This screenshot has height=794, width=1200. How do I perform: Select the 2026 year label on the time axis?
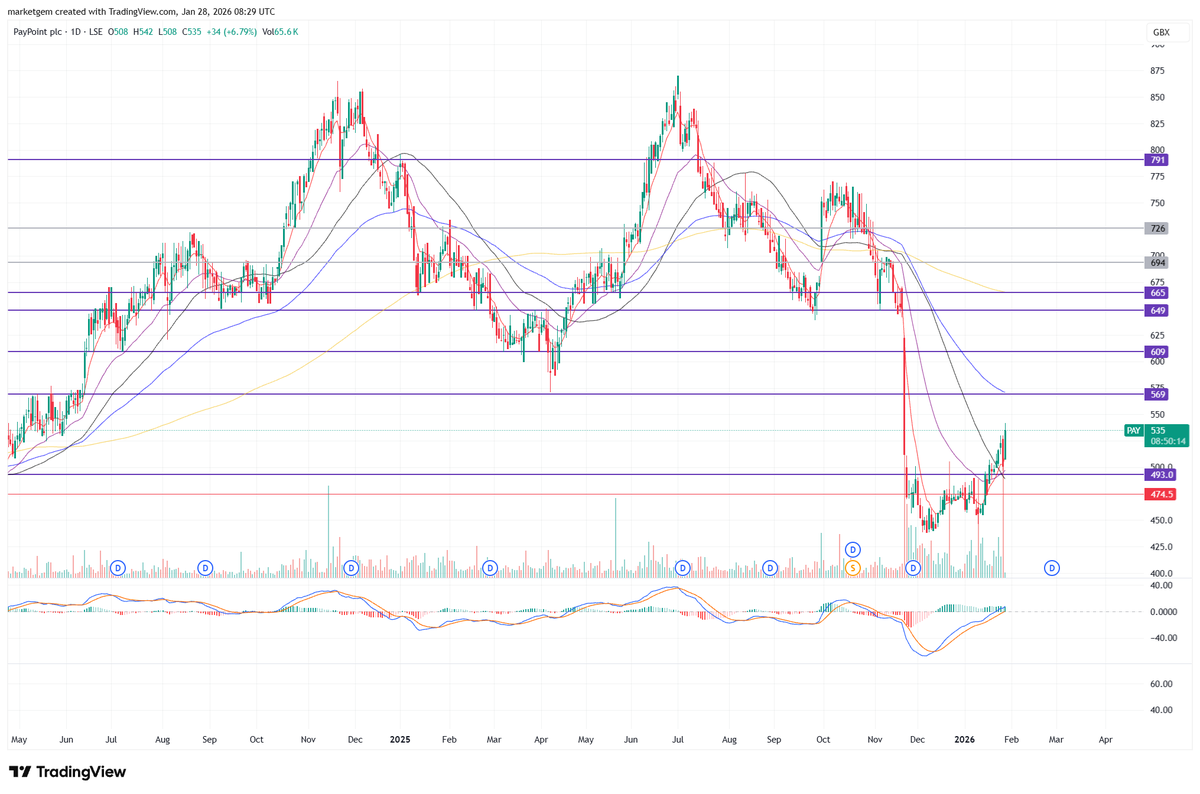tap(963, 739)
